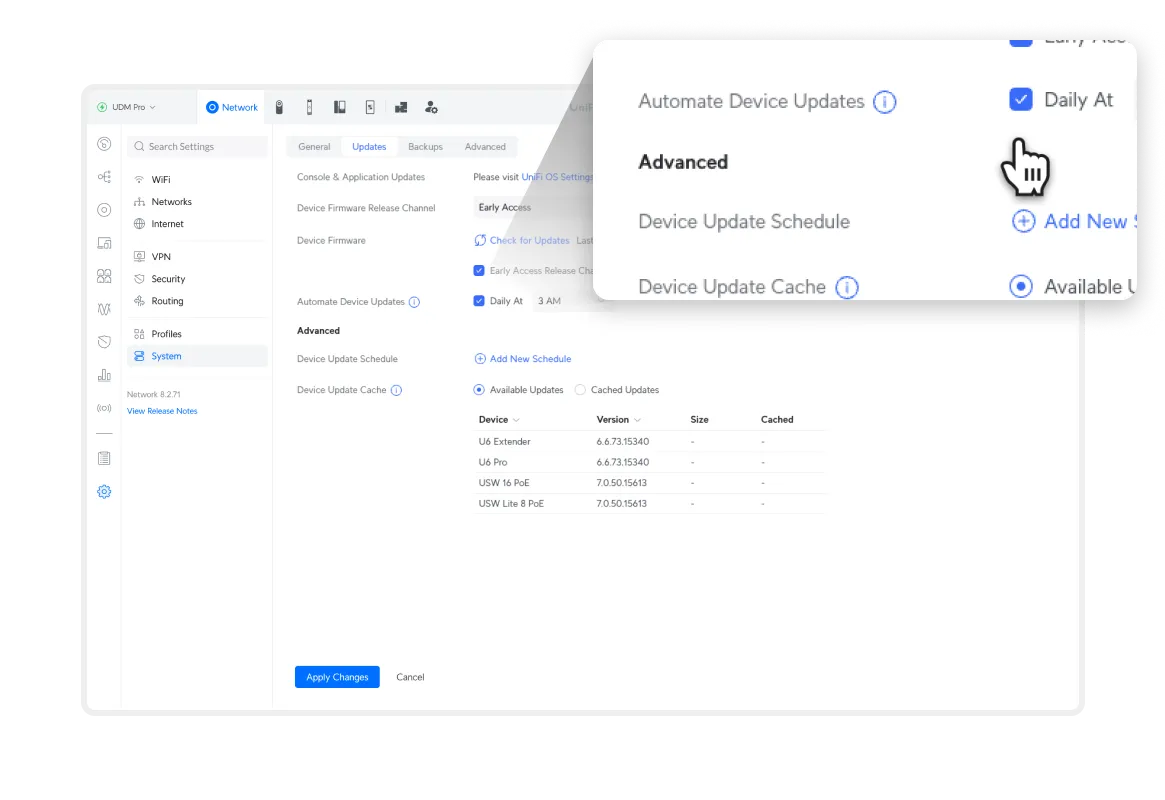Open the General tab
1165x800 pixels.
[x=314, y=146]
